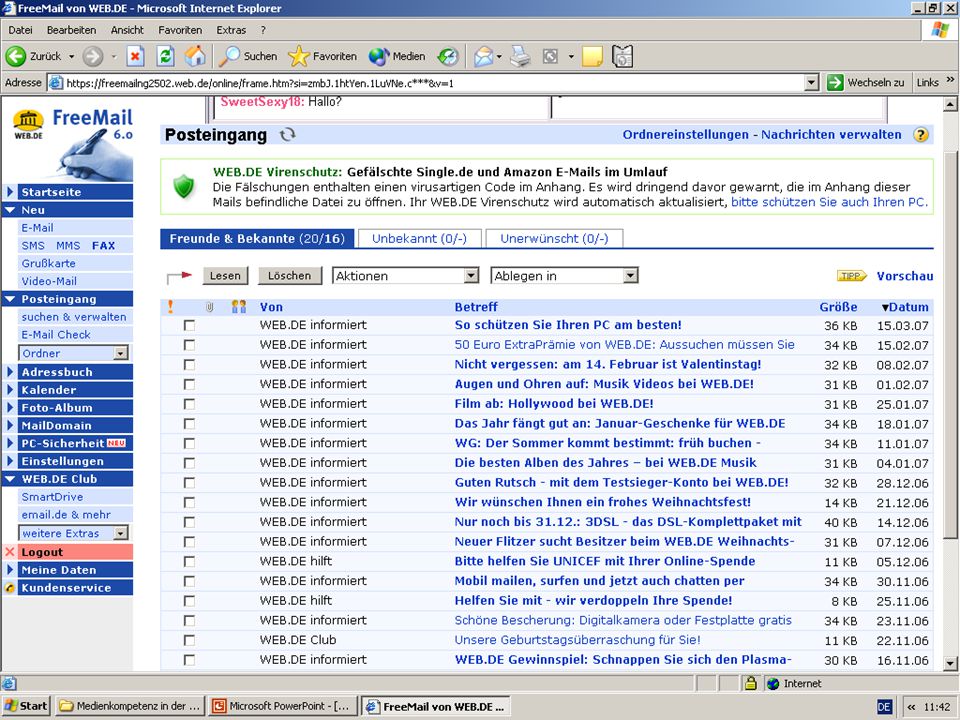Open the 'weitere Extras' dropdown

coord(73,533)
